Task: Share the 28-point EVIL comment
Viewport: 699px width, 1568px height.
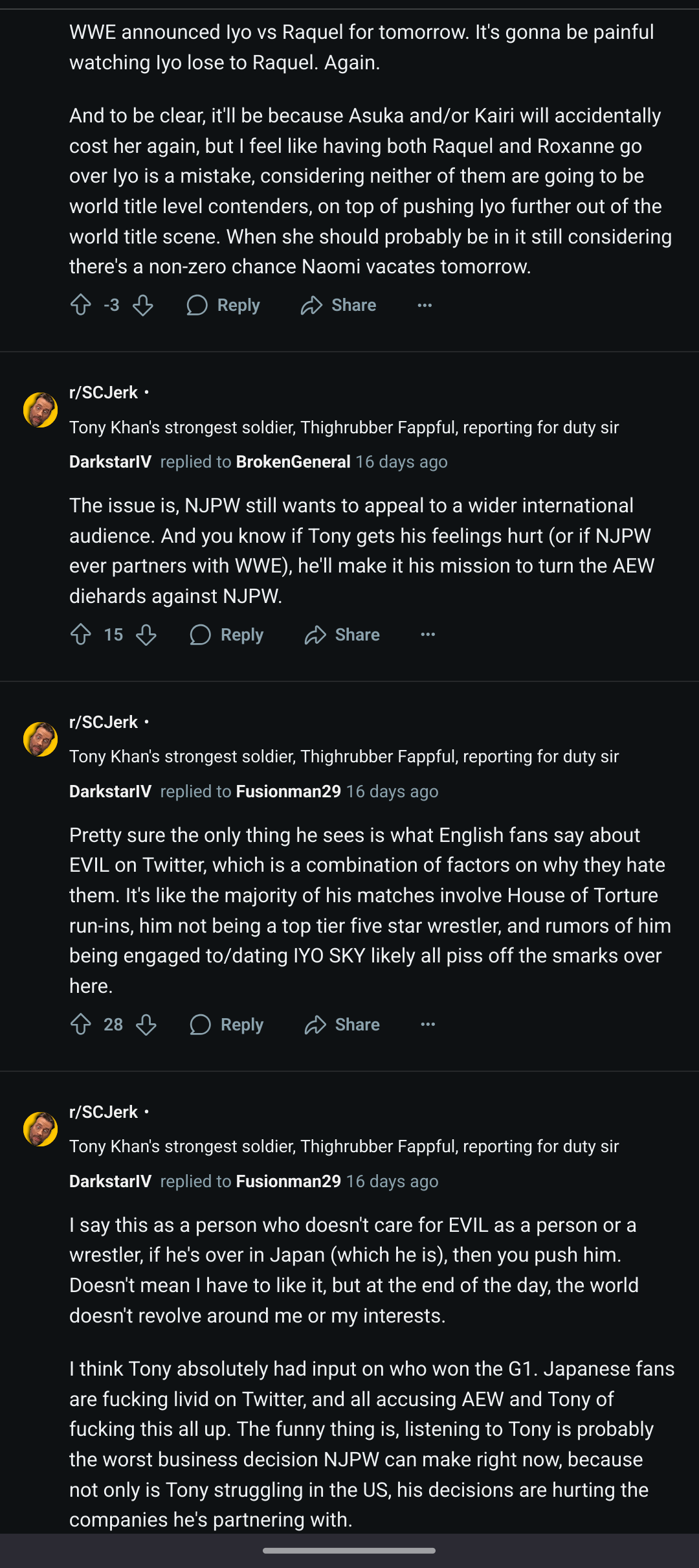Action: coord(342,1025)
